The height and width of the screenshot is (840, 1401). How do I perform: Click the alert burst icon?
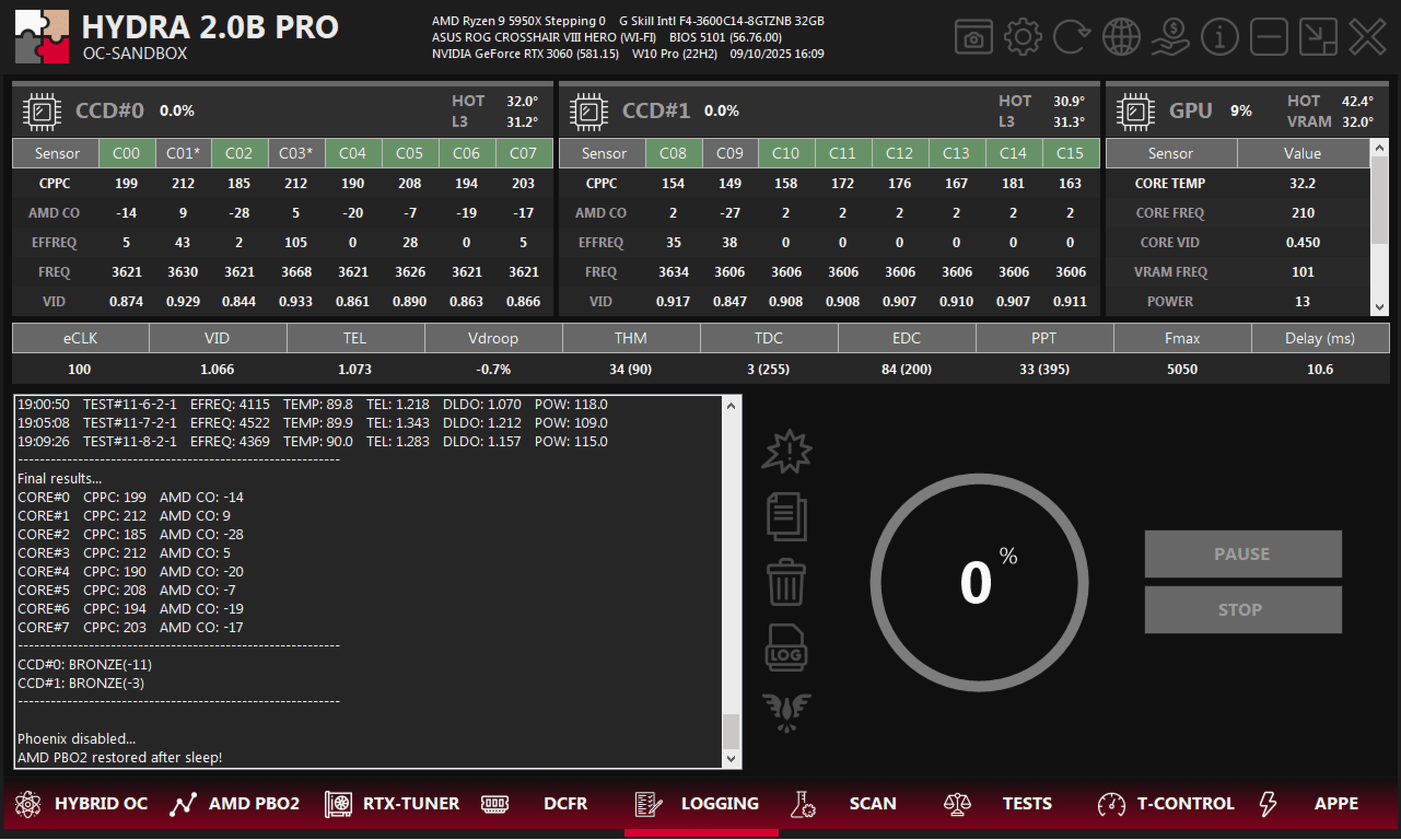click(x=786, y=452)
